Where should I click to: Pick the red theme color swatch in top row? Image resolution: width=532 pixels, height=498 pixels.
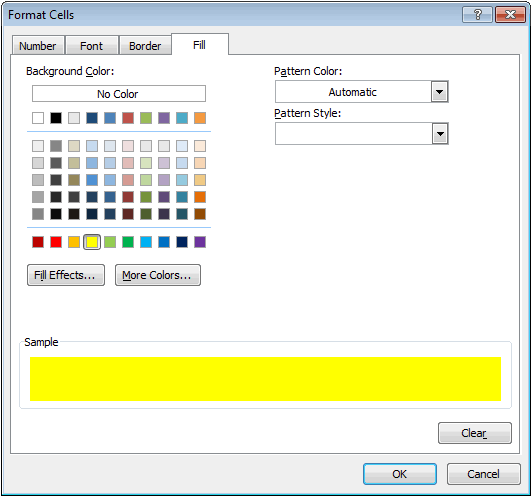(x=128, y=118)
